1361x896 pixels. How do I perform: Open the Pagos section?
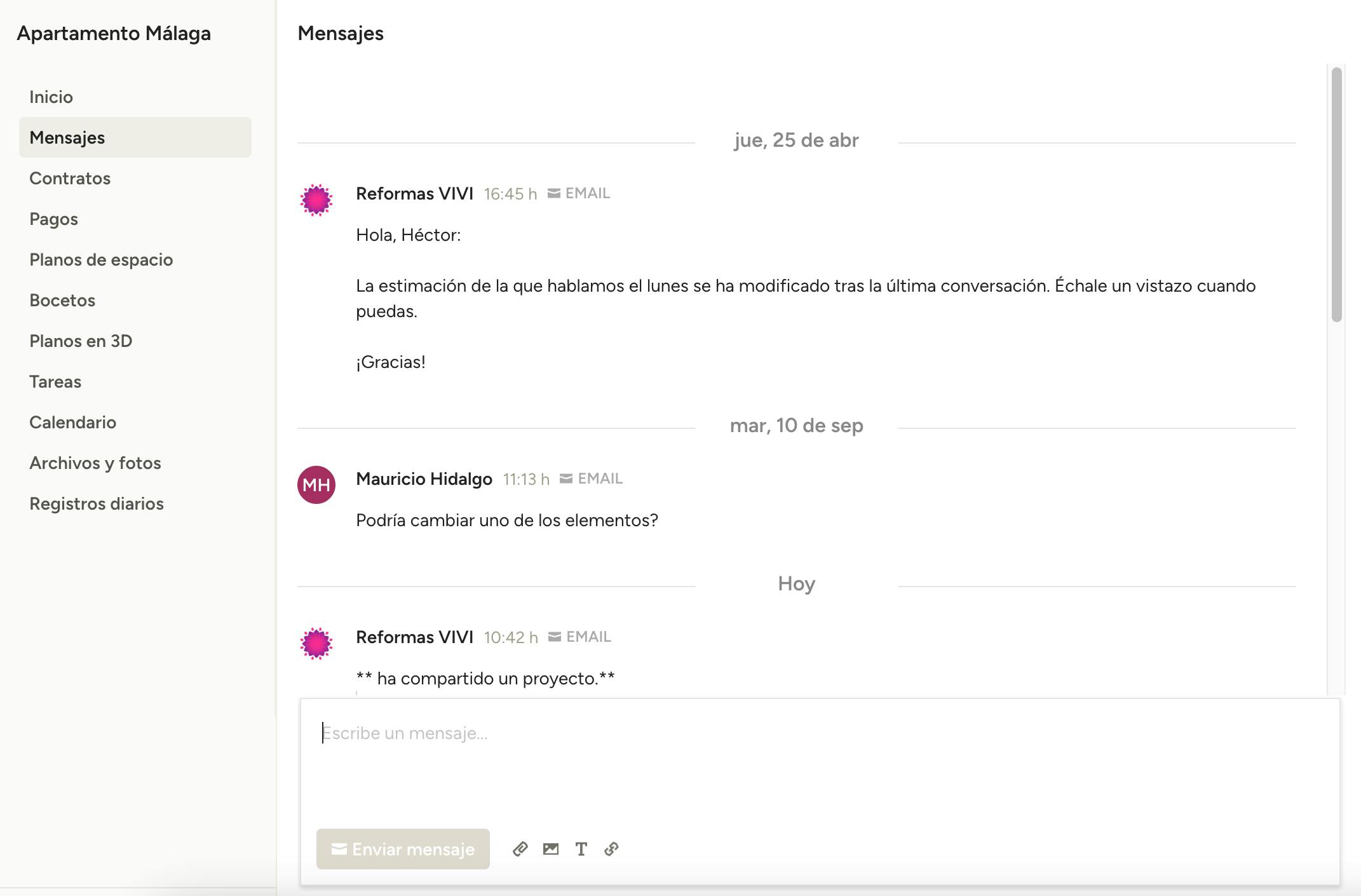(x=54, y=219)
